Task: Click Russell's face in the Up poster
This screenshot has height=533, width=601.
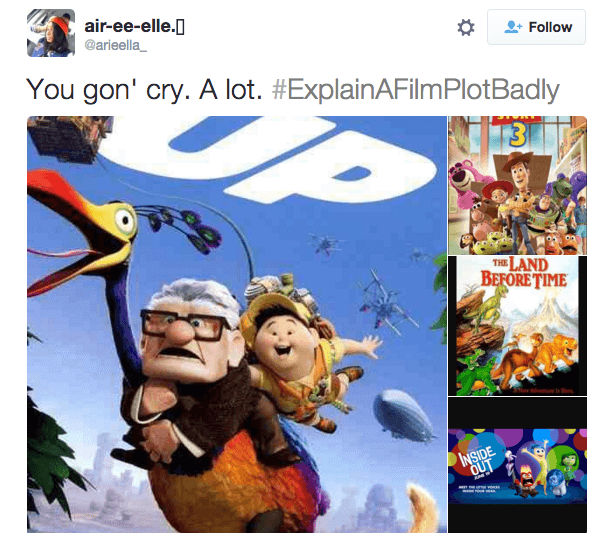Action: pos(284,339)
